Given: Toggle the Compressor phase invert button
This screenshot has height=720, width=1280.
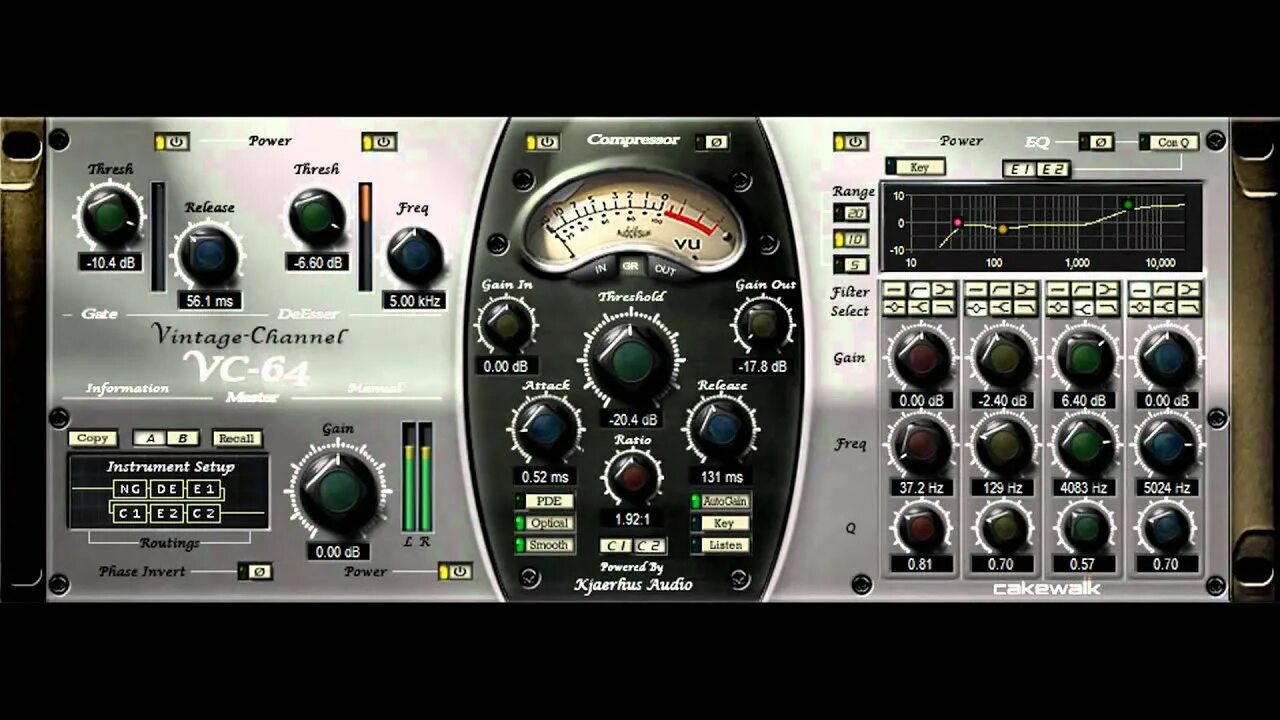Looking at the screenshot, I should (711, 142).
